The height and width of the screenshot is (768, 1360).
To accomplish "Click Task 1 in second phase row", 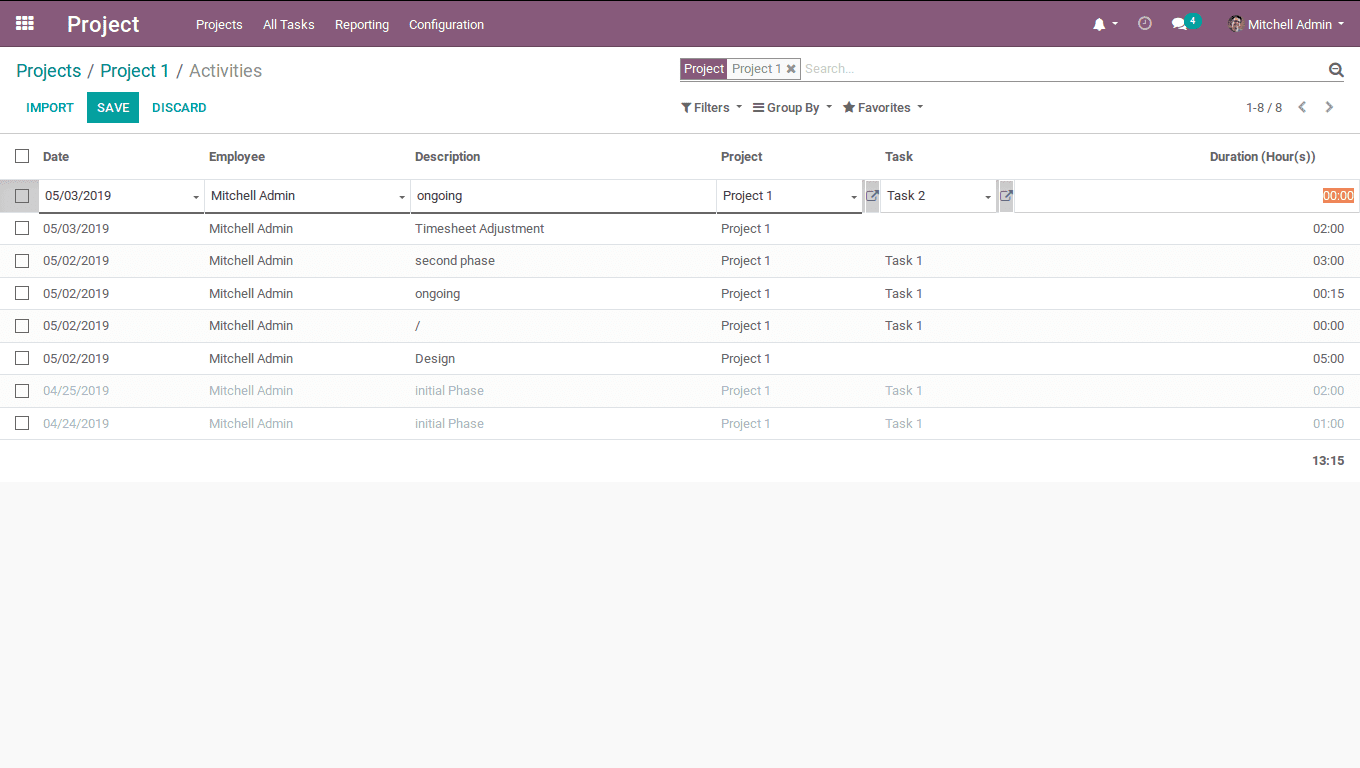I will 904,261.
